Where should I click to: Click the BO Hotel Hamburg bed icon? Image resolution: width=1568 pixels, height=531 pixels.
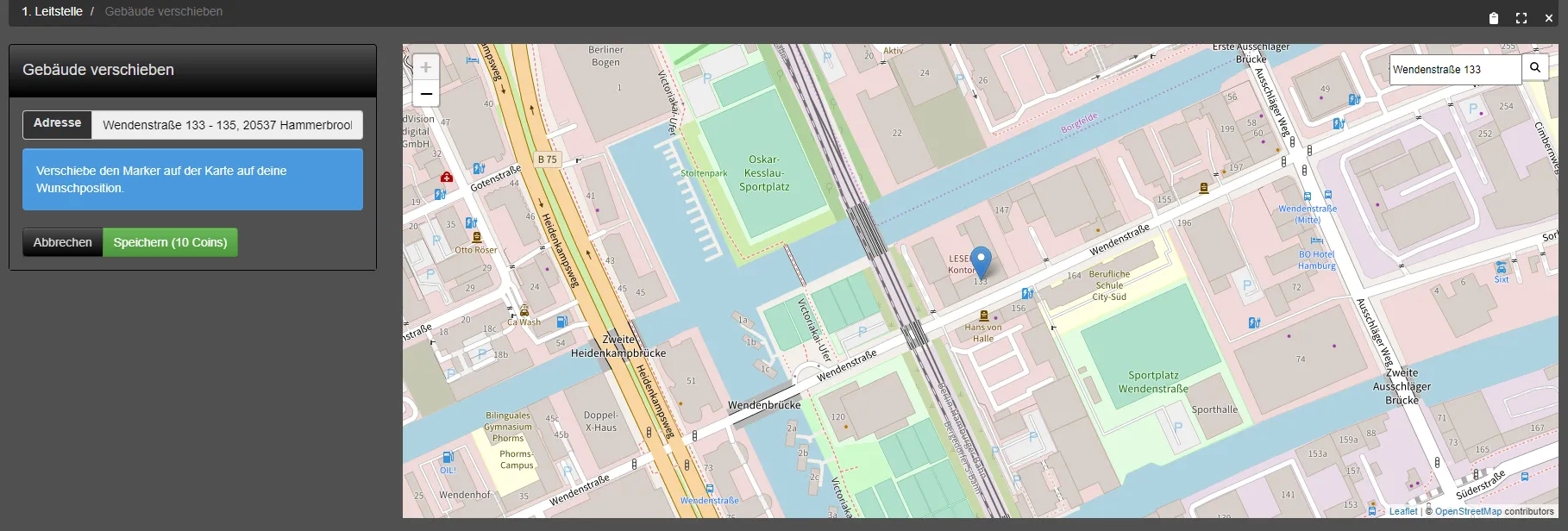coord(1316,241)
